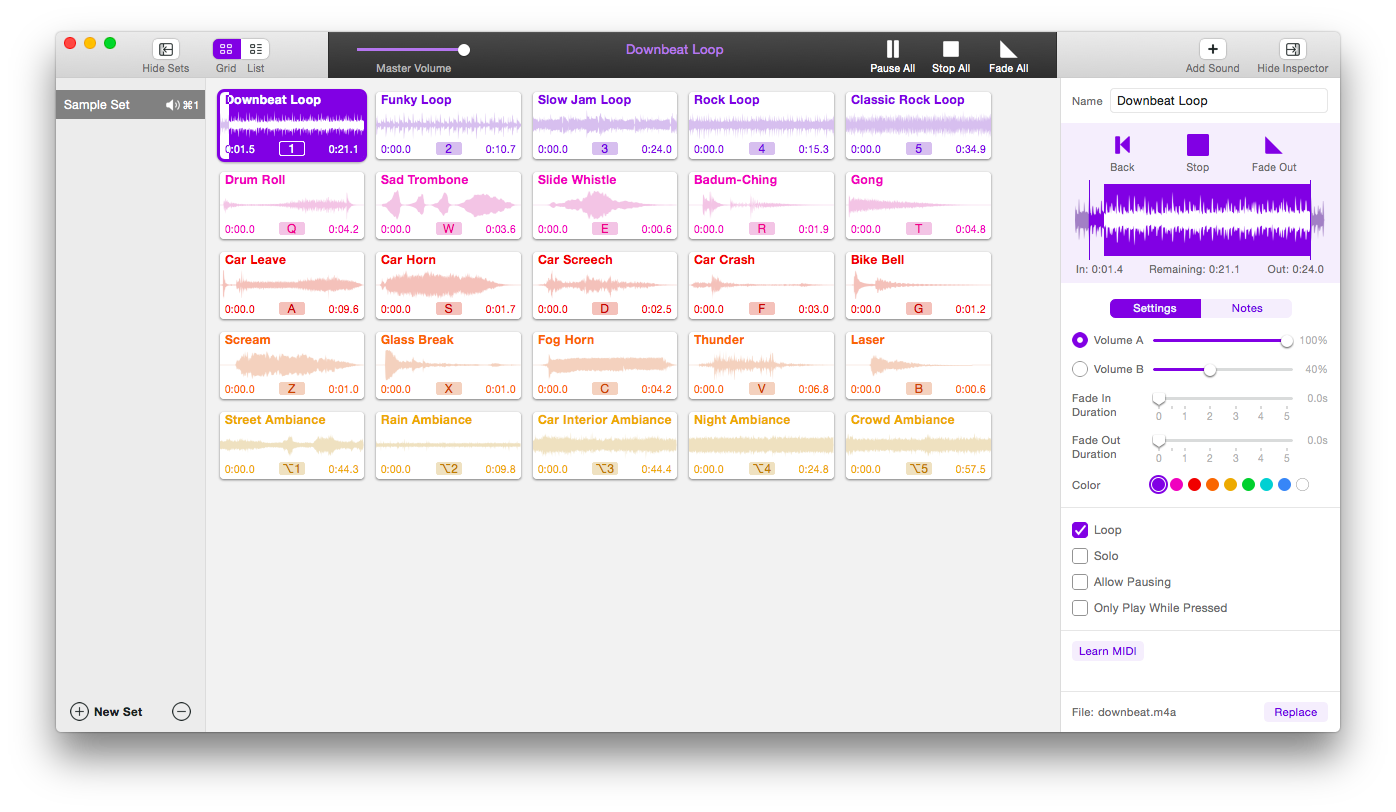Choose the dark orange color swatch
This screenshot has width=1396, height=812.
1212,485
